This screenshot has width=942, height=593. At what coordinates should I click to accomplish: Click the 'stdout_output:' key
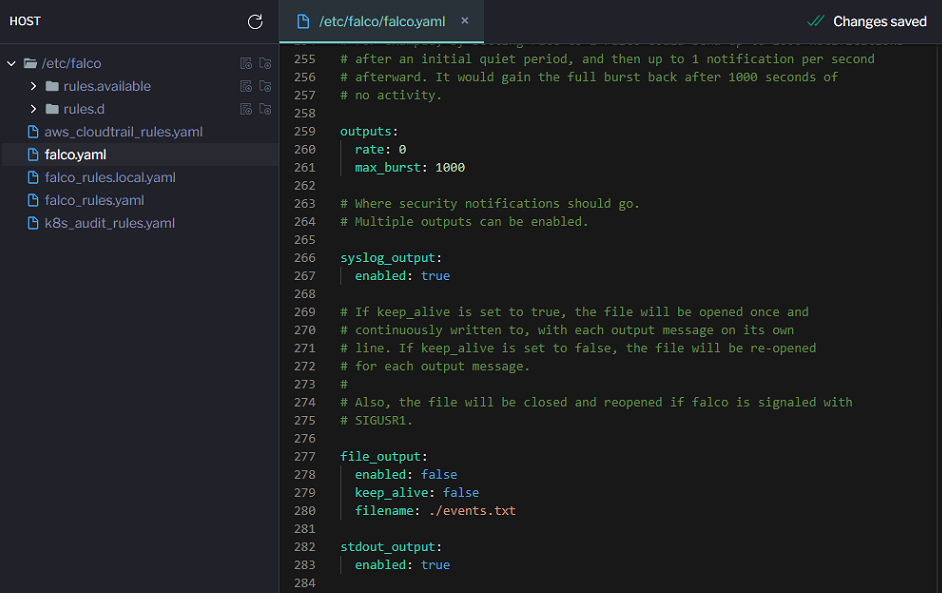tap(391, 547)
